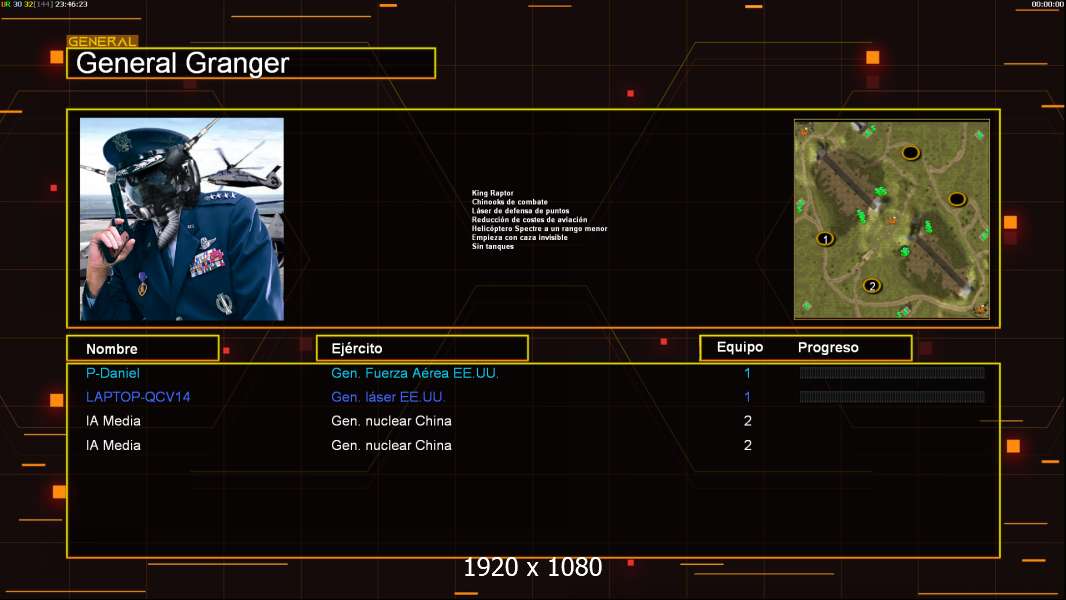Click the Equipo column header
The height and width of the screenshot is (600, 1066).
(740, 347)
